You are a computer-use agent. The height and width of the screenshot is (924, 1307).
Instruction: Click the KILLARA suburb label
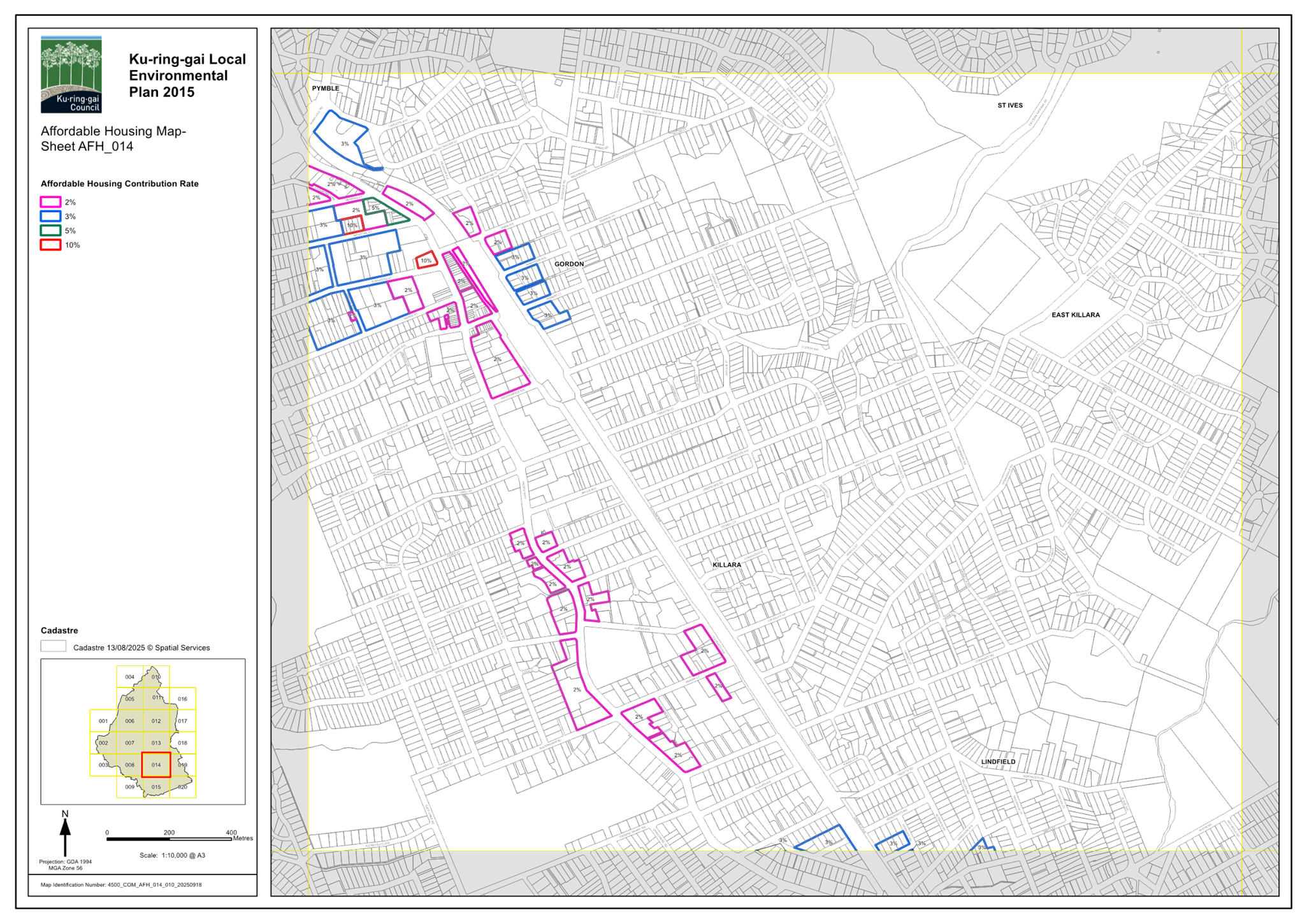[x=726, y=565]
